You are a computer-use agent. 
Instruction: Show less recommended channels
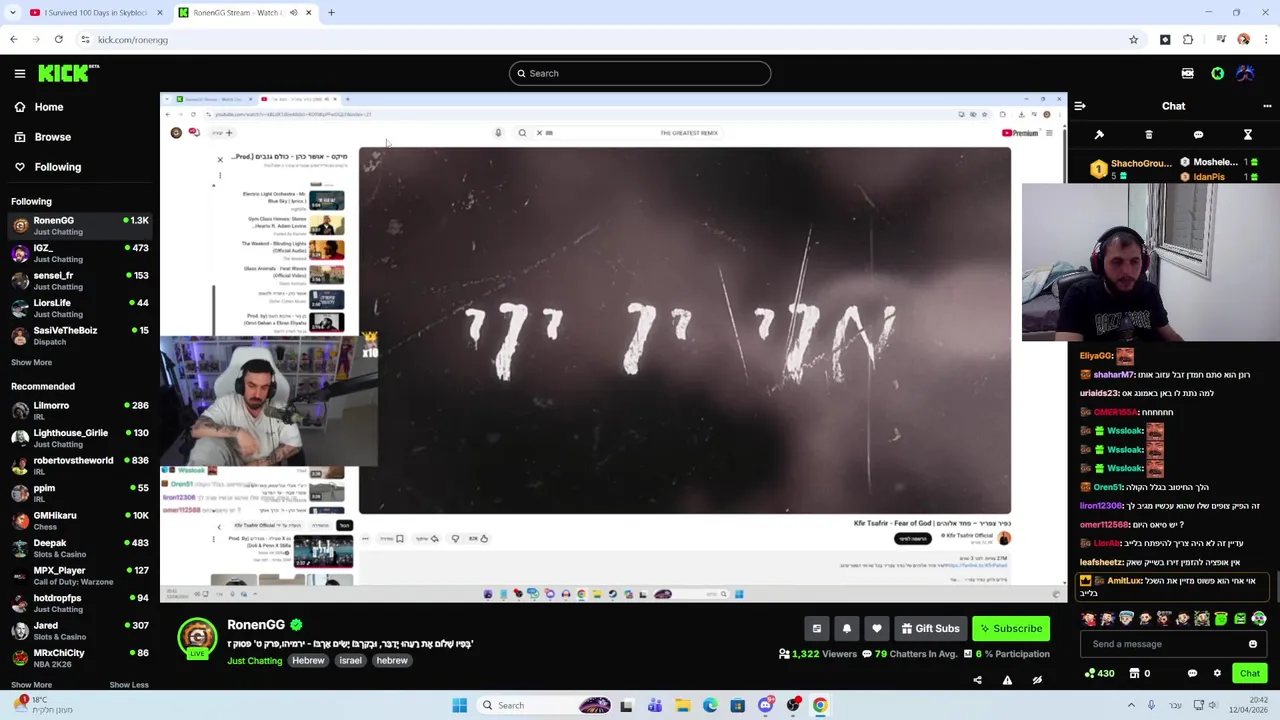(x=128, y=685)
